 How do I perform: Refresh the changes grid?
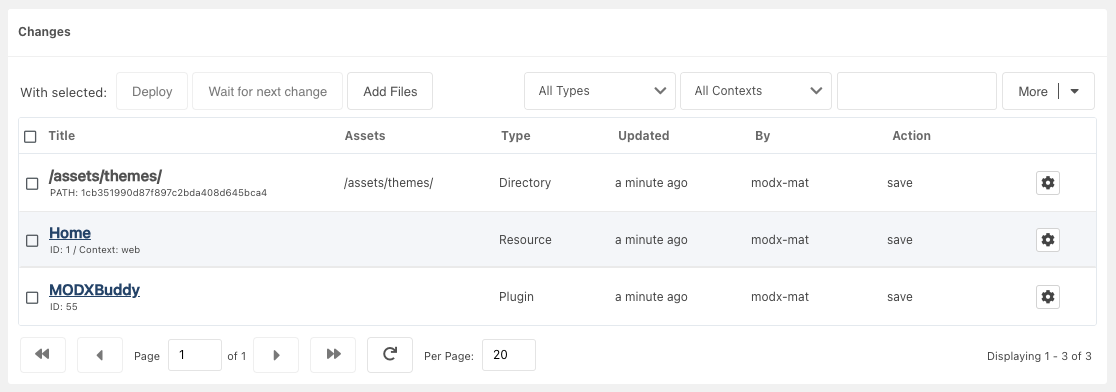390,355
